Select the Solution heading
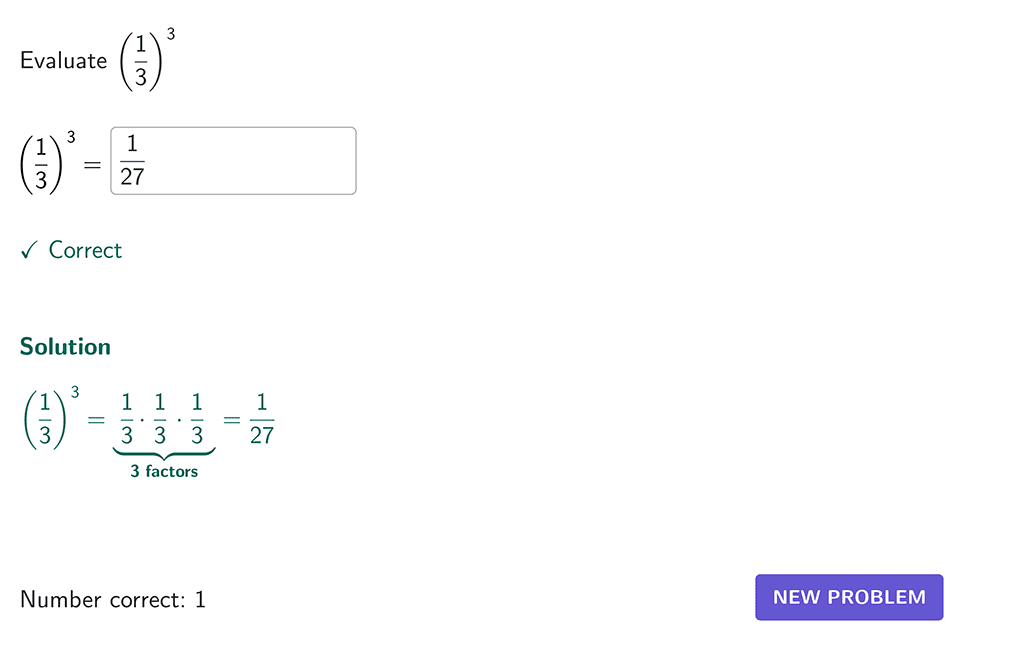The height and width of the screenshot is (645, 1032). point(65,347)
